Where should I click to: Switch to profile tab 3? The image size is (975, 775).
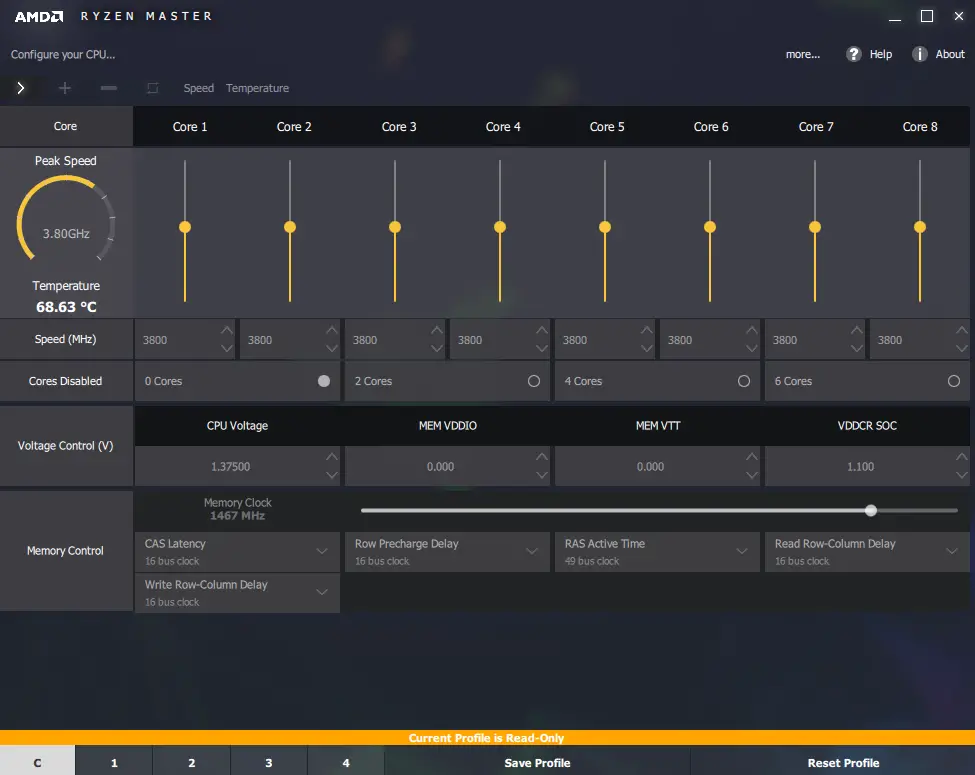[269, 761]
